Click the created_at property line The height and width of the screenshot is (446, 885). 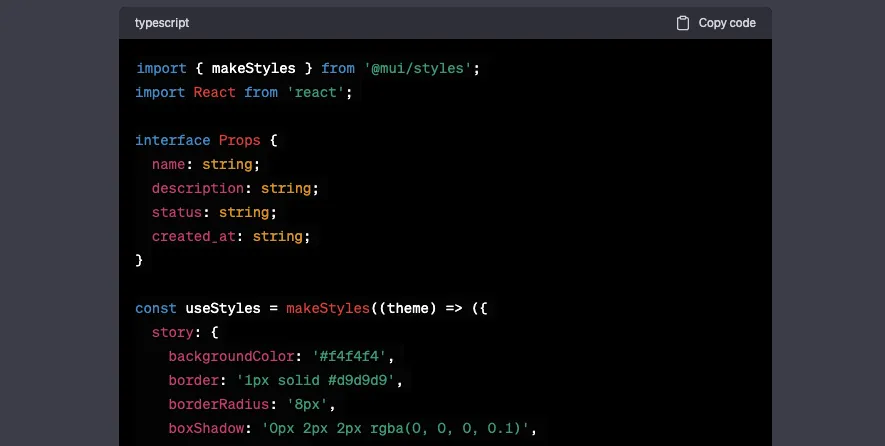231,236
